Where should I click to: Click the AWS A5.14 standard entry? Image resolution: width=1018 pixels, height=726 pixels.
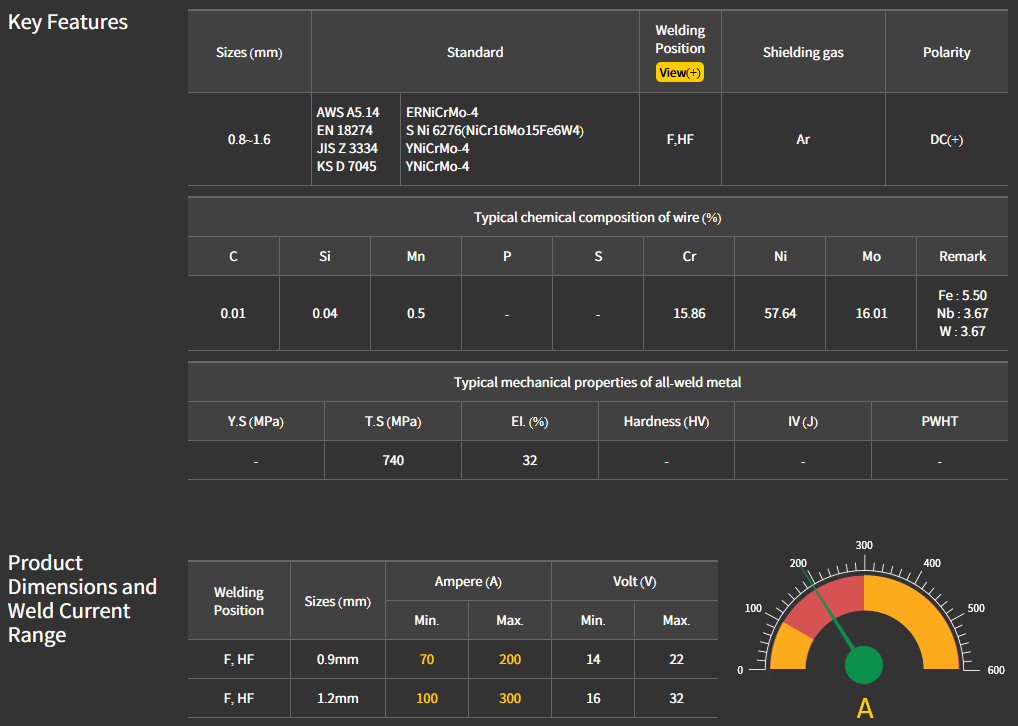pyautogui.click(x=348, y=113)
